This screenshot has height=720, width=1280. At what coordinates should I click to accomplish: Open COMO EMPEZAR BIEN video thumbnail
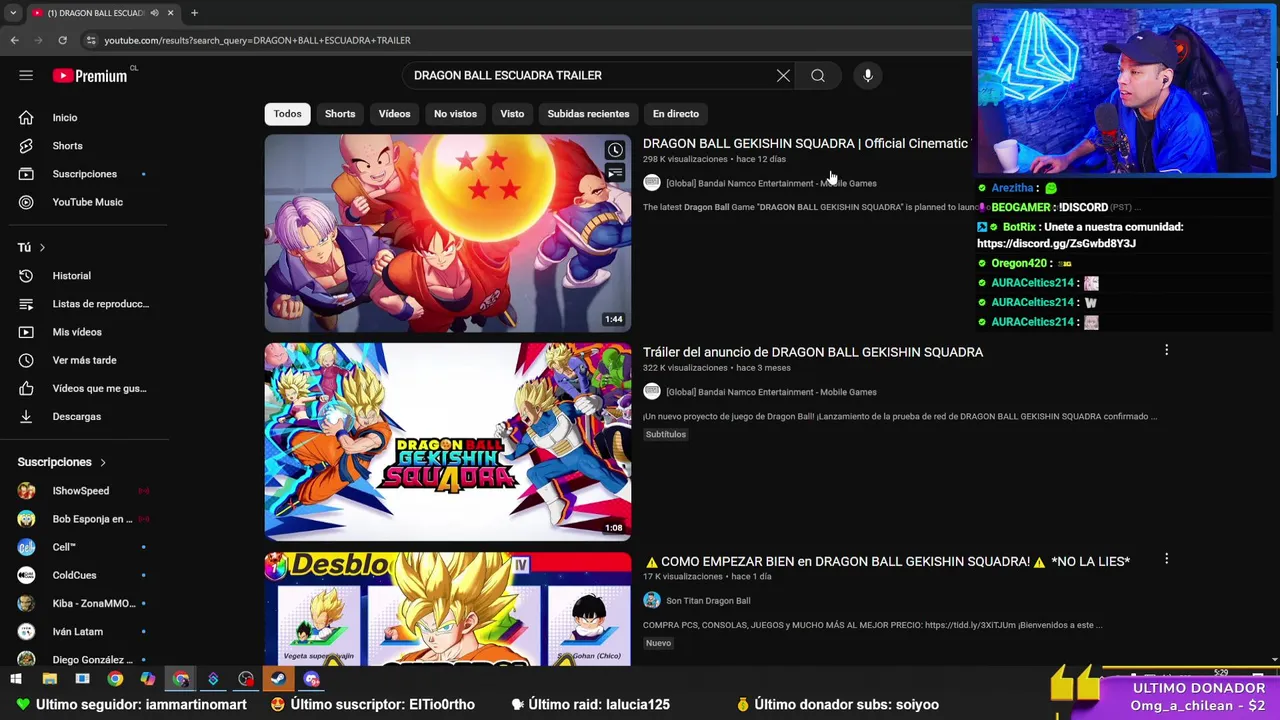coord(448,609)
